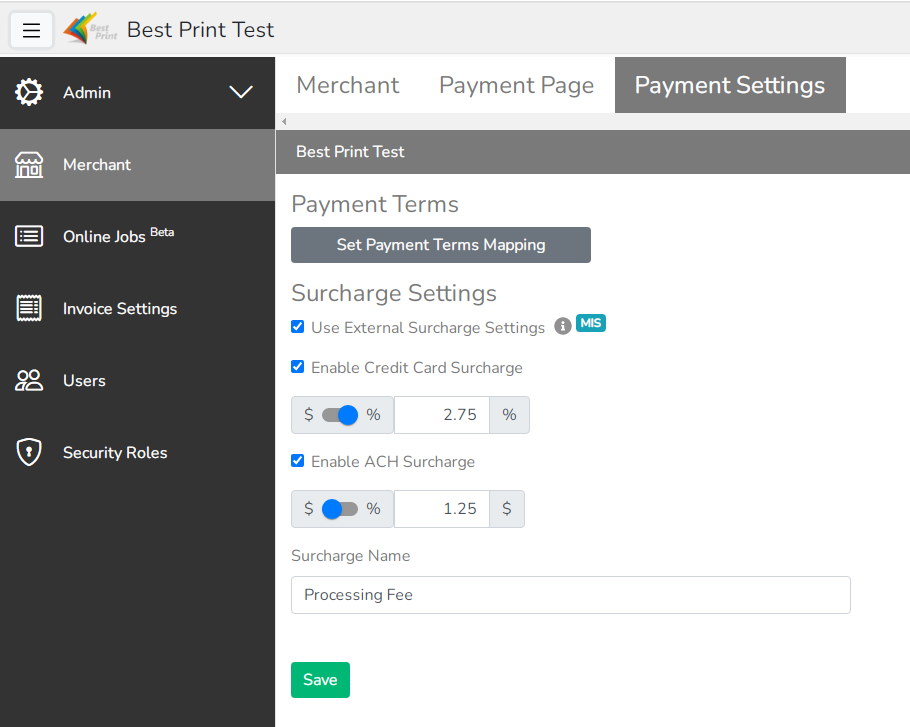Screen dimensions: 910x727
Task: Open Merchant in the sidebar
Action: pos(138,165)
